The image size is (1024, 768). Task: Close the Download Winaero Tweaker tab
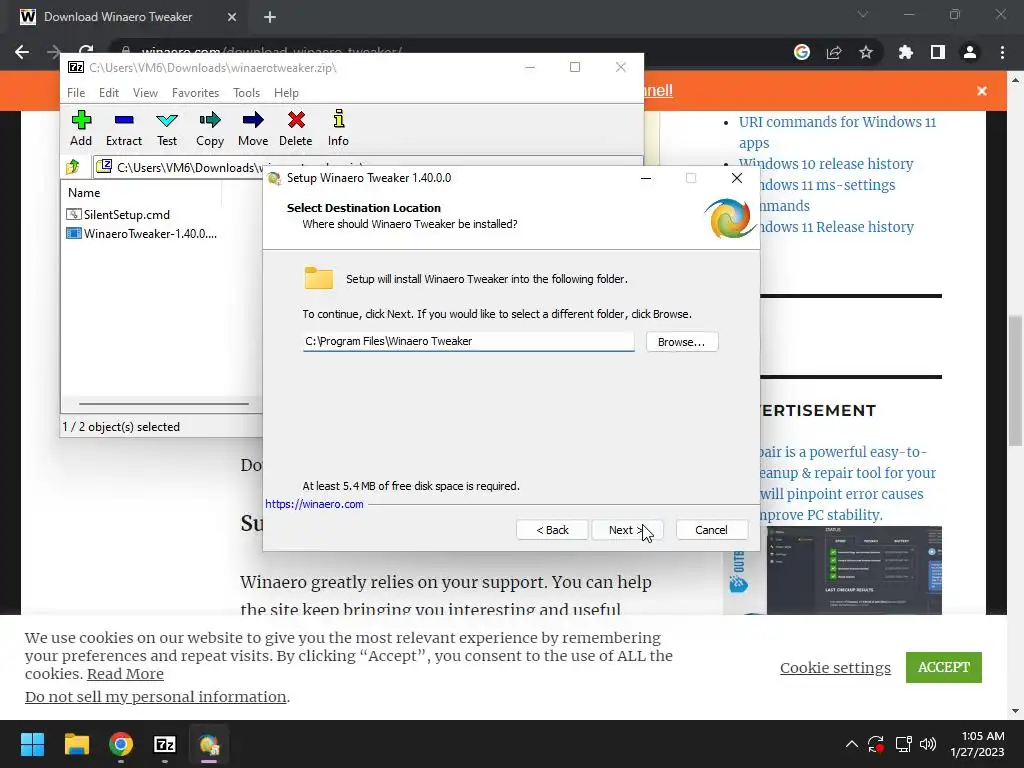click(x=232, y=17)
